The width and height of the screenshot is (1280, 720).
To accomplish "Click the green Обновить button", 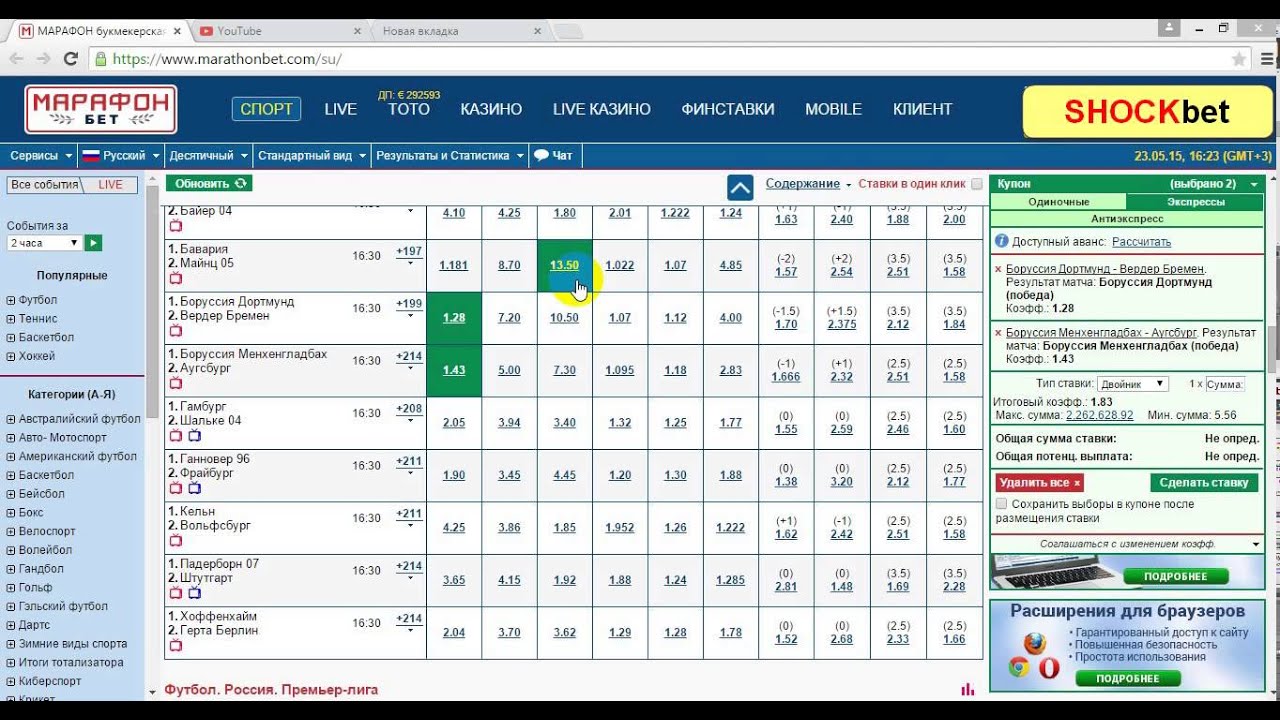I will point(210,184).
